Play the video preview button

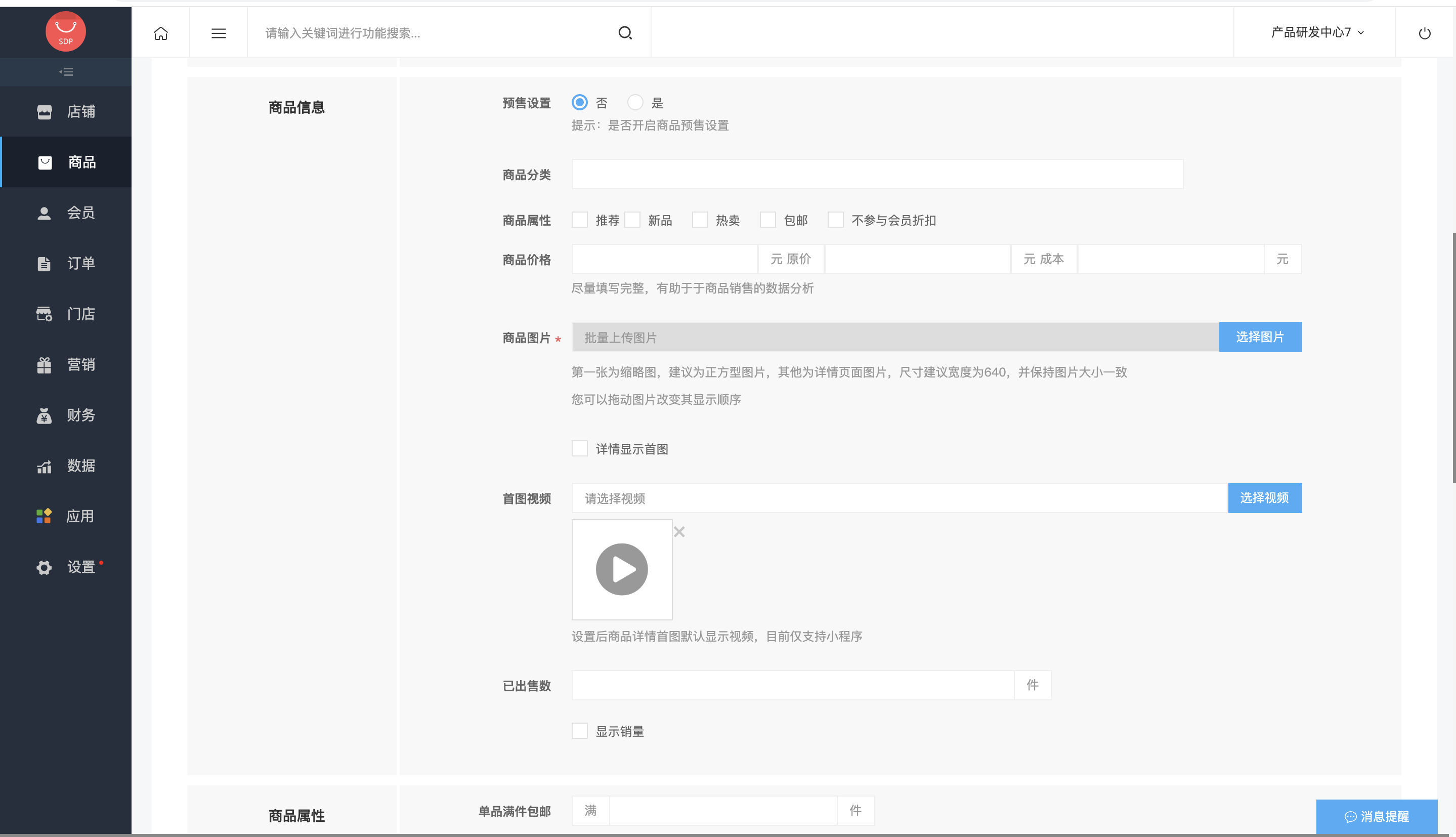622,569
